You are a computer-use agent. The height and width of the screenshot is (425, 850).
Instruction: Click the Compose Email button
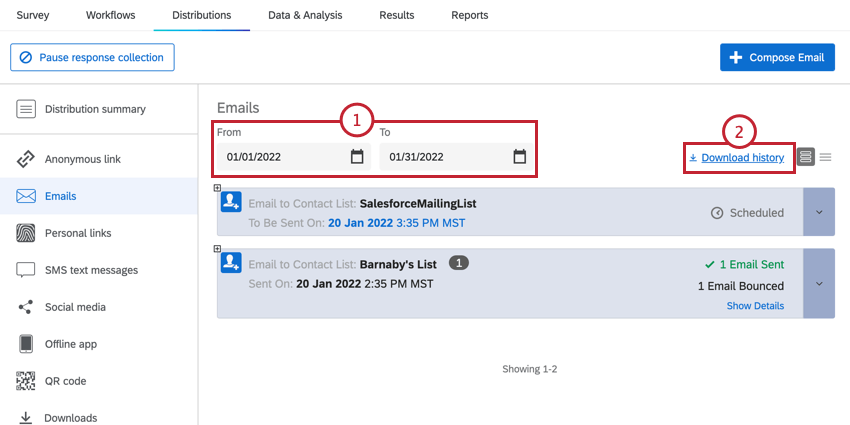coord(777,57)
